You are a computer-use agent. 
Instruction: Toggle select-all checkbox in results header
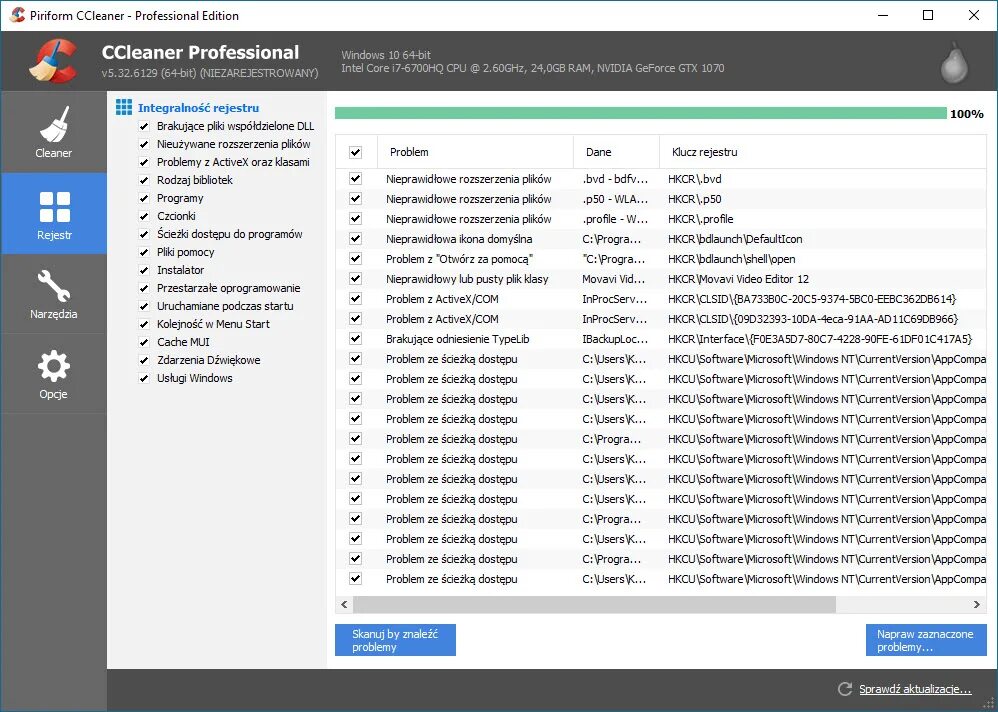click(356, 152)
